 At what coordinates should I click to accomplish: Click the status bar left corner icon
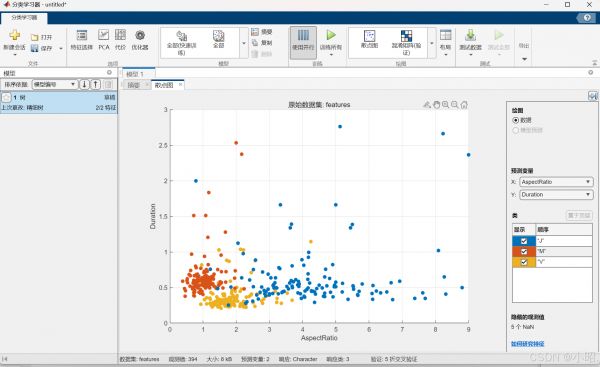pyautogui.click(x=5, y=359)
